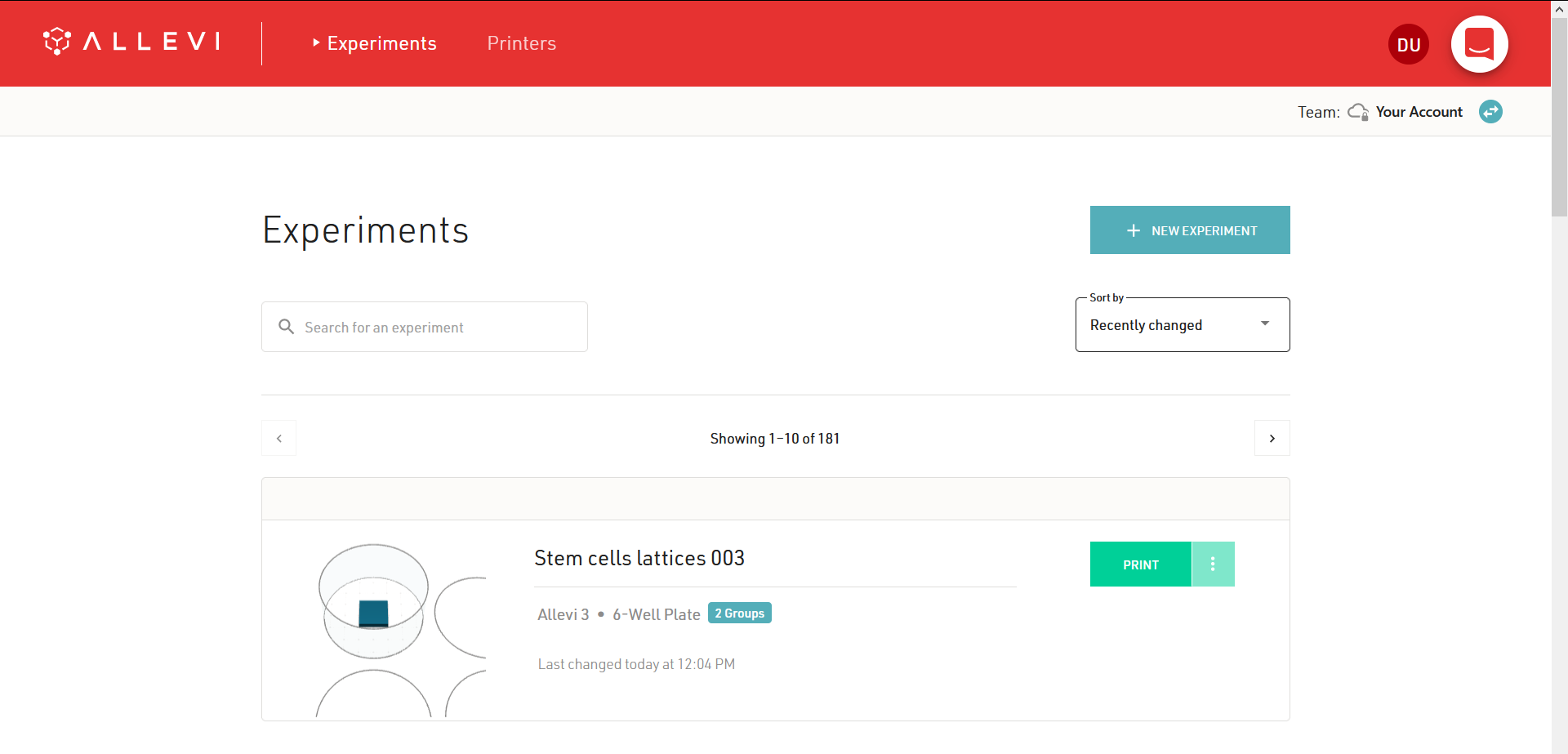Screen dimensions: 1568x754
Task: Click the Allevi logo icon
Action: click(57, 41)
